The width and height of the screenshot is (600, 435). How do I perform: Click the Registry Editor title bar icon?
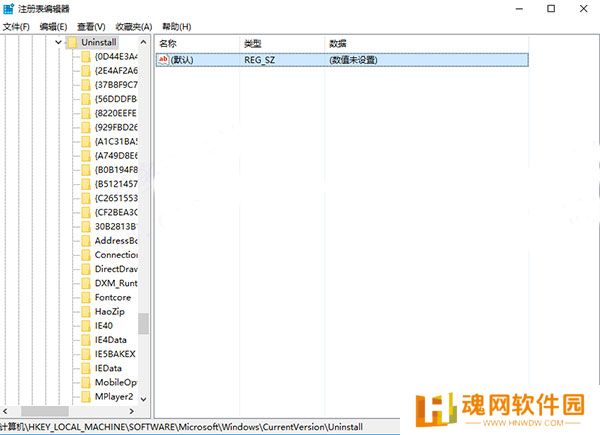[8, 8]
